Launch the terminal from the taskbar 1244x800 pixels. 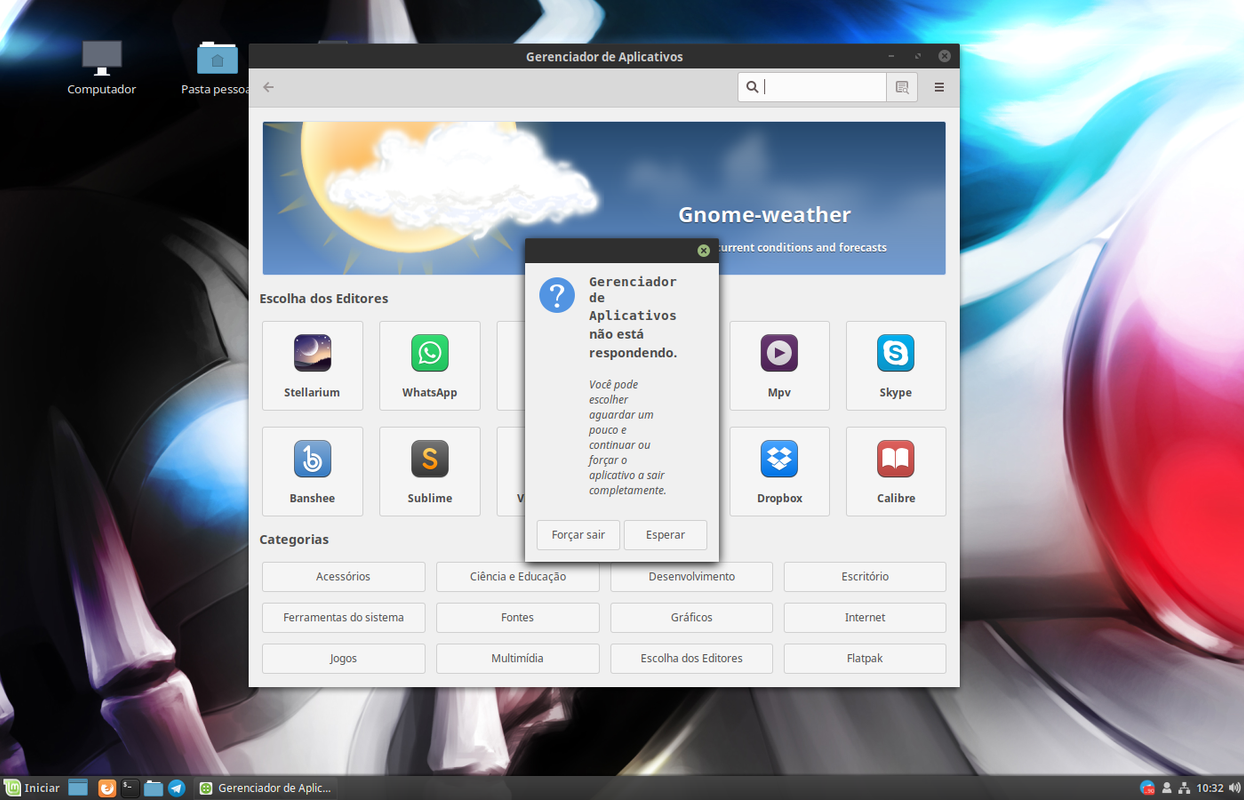tap(130, 788)
